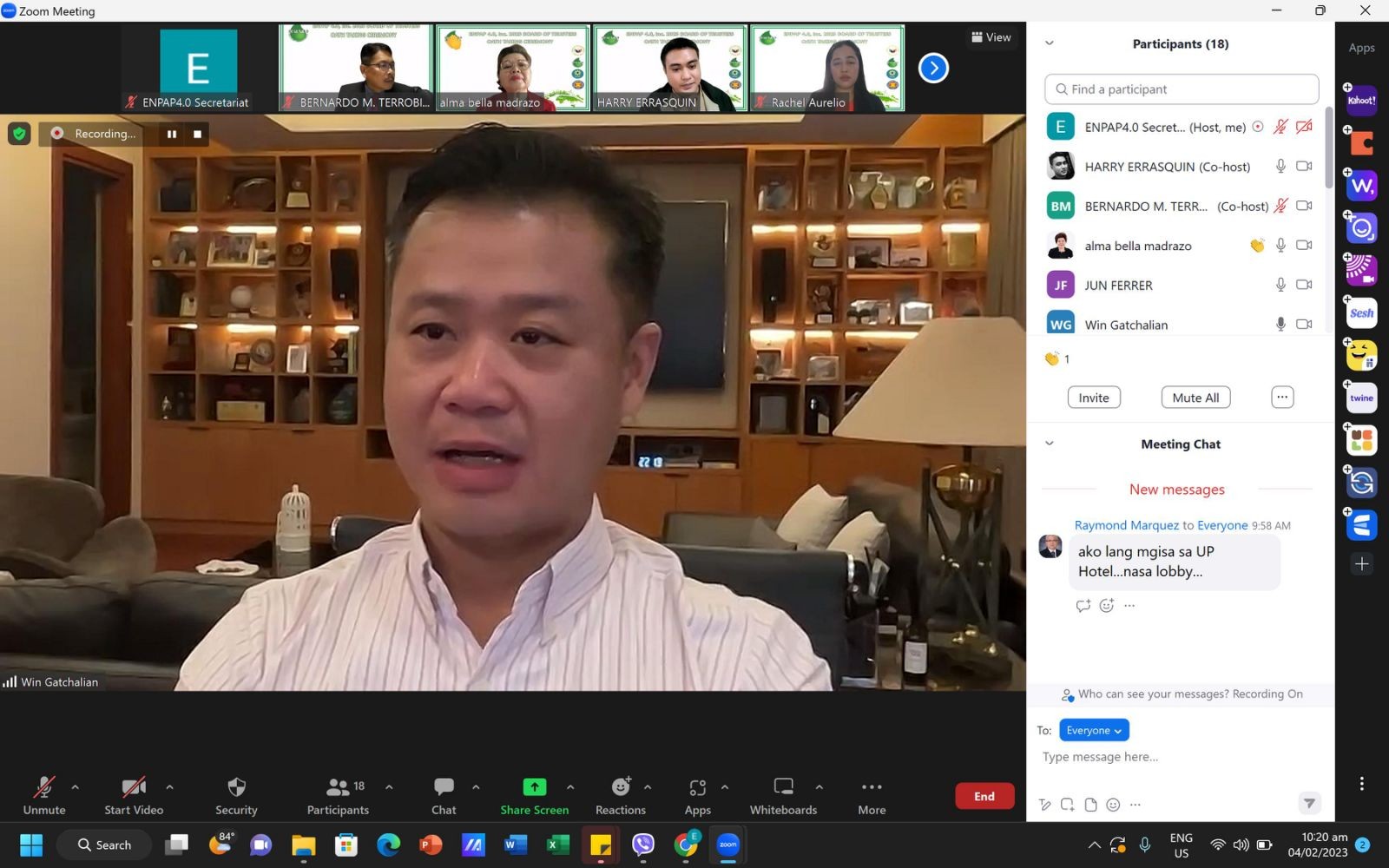Open Apps from meeting toolbar
This screenshot has height=868, width=1389.
pos(697,796)
